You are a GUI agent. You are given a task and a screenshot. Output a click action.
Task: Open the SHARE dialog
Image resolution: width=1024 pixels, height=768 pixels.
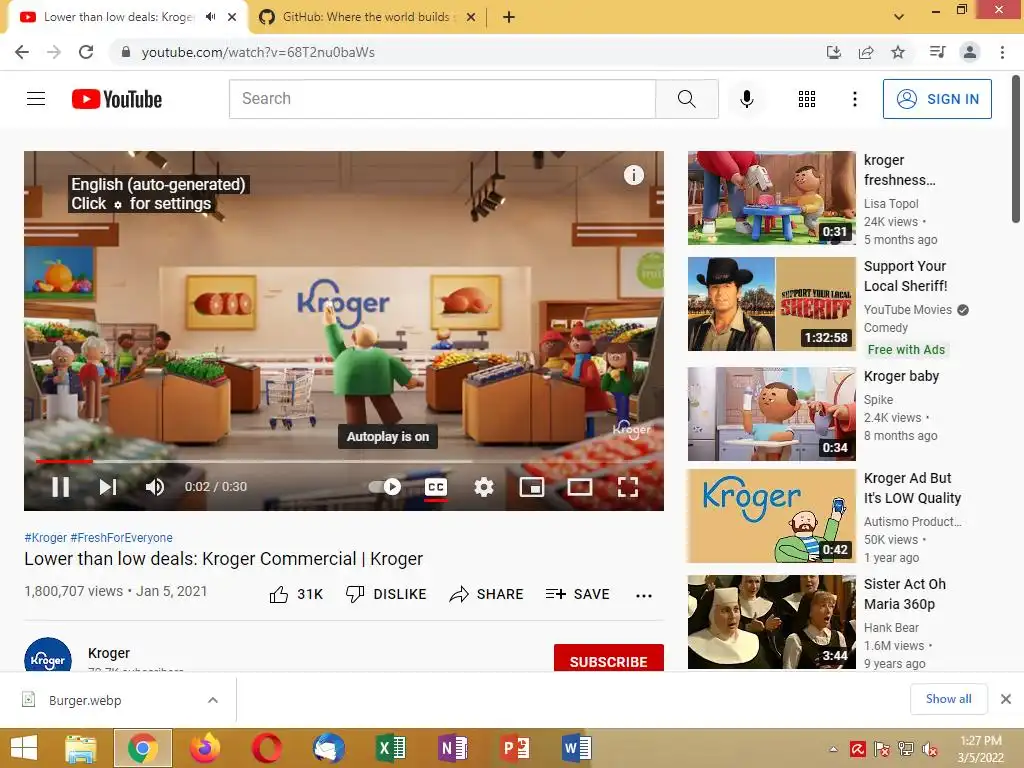tap(487, 594)
